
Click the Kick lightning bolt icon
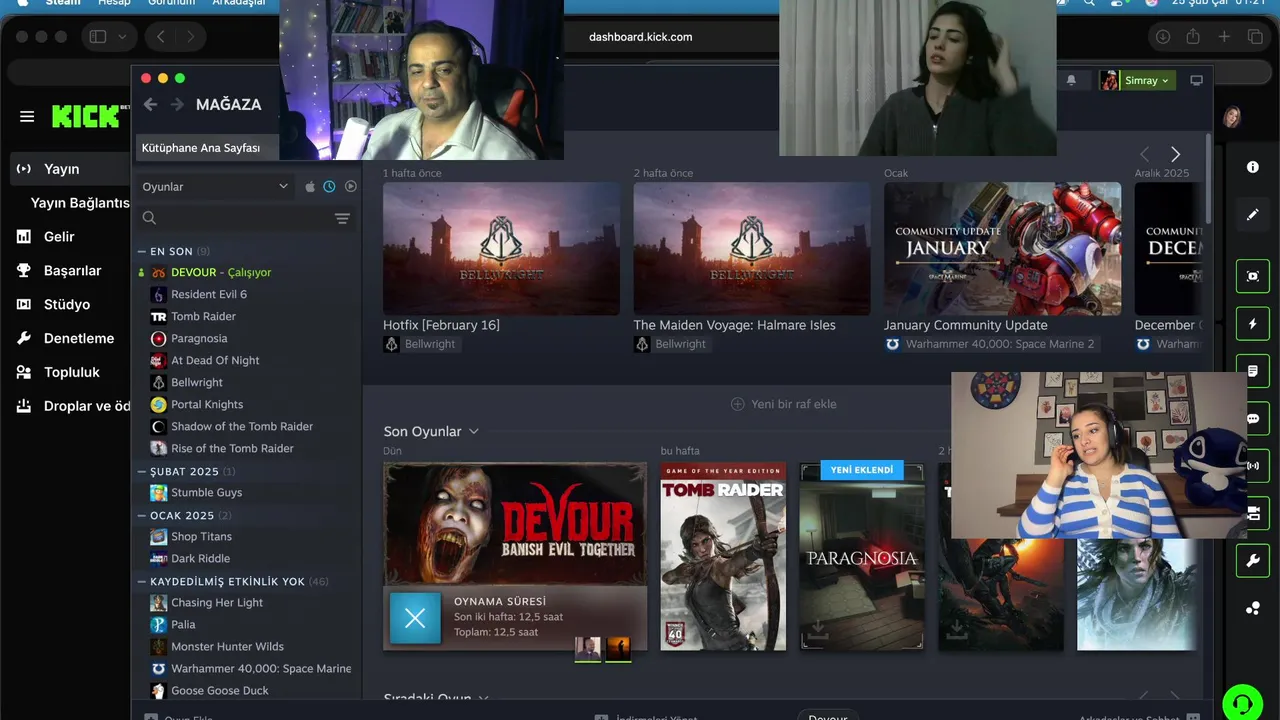click(1252, 324)
